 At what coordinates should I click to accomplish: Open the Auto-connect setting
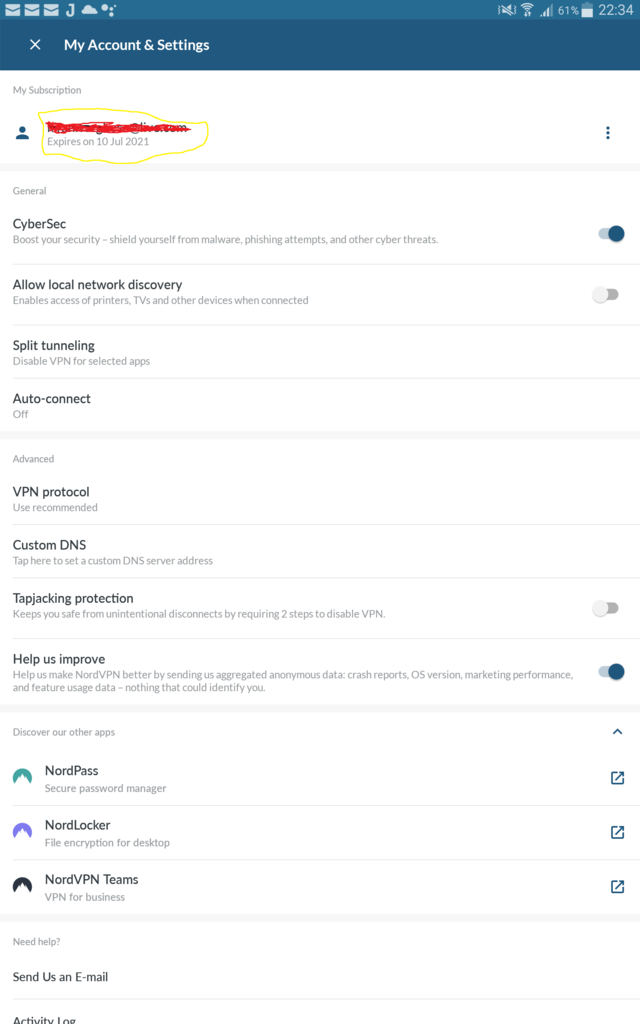pos(320,405)
